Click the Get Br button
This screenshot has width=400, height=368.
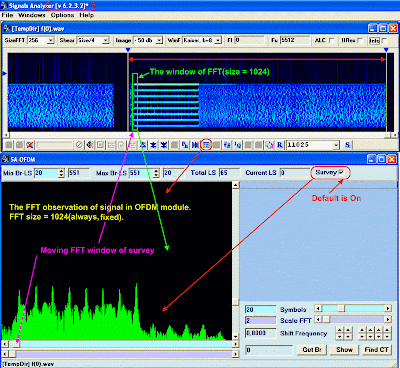coord(312,350)
